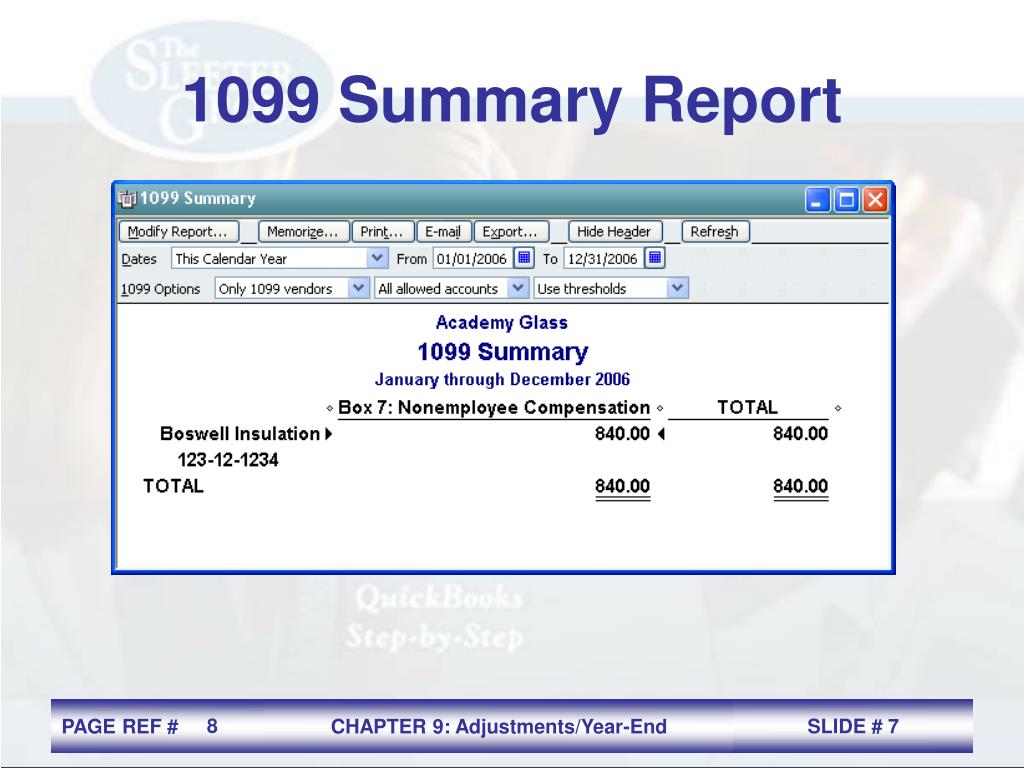1024x768 pixels.
Task: Click the diamond handle right of TOTAL column
Action: tap(838, 408)
